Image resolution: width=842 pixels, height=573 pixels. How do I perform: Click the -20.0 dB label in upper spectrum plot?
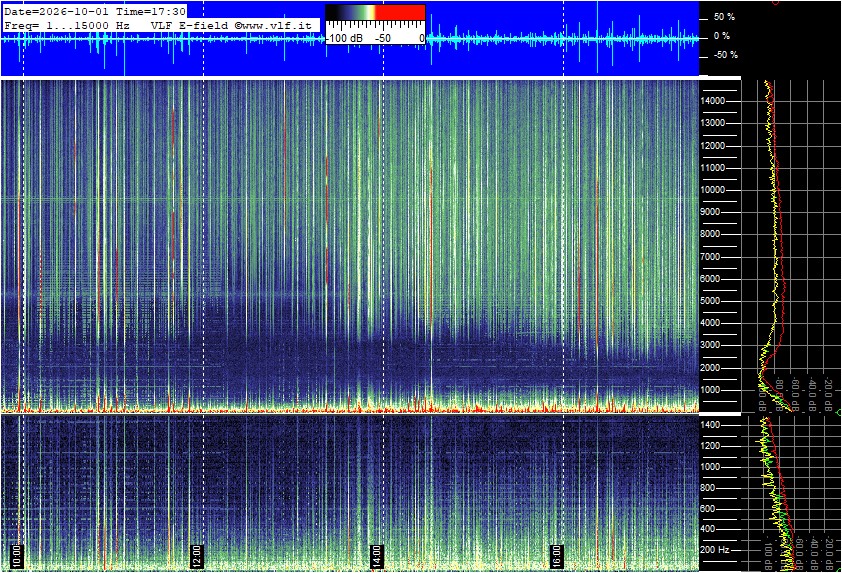829,395
